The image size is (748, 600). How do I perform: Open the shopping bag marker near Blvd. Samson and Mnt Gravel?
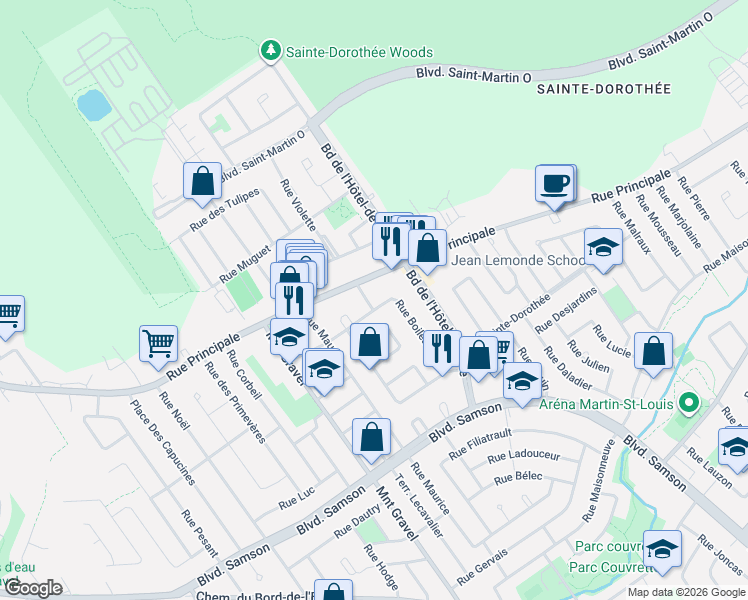click(x=372, y=438)
